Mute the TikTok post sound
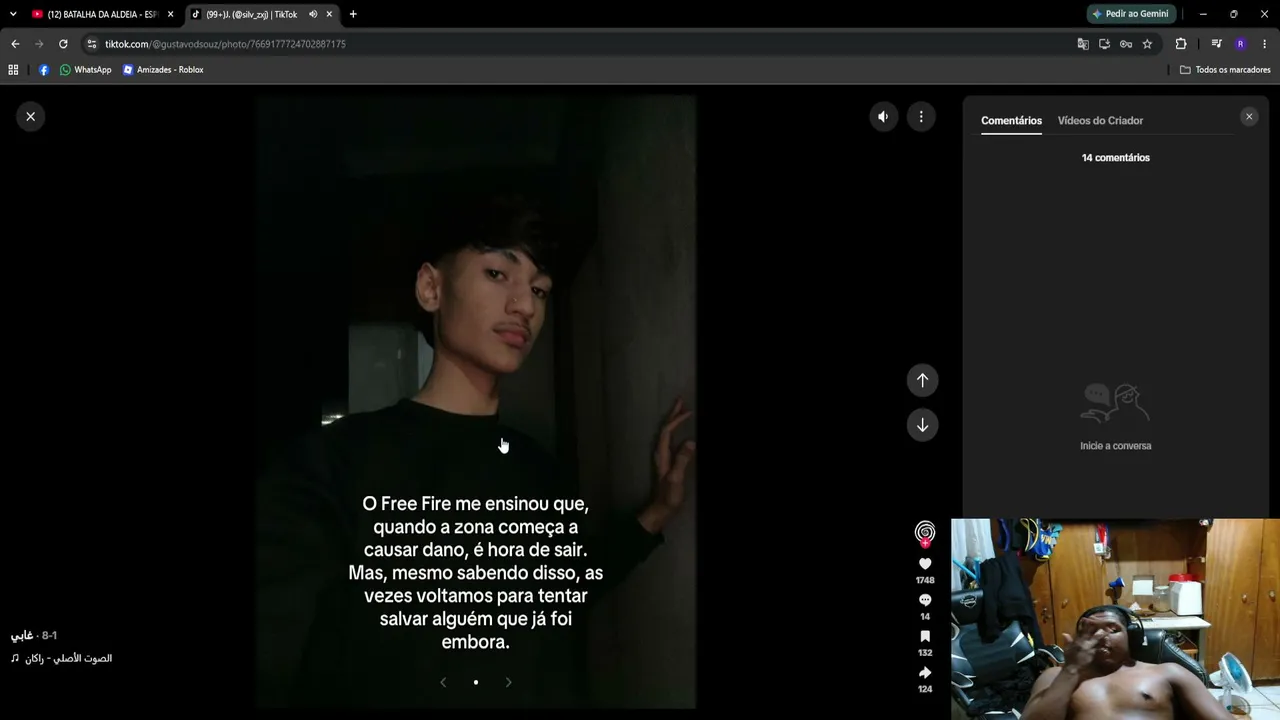The width and height of the screenshot is (1280, 720). click(x=883, y=117)
